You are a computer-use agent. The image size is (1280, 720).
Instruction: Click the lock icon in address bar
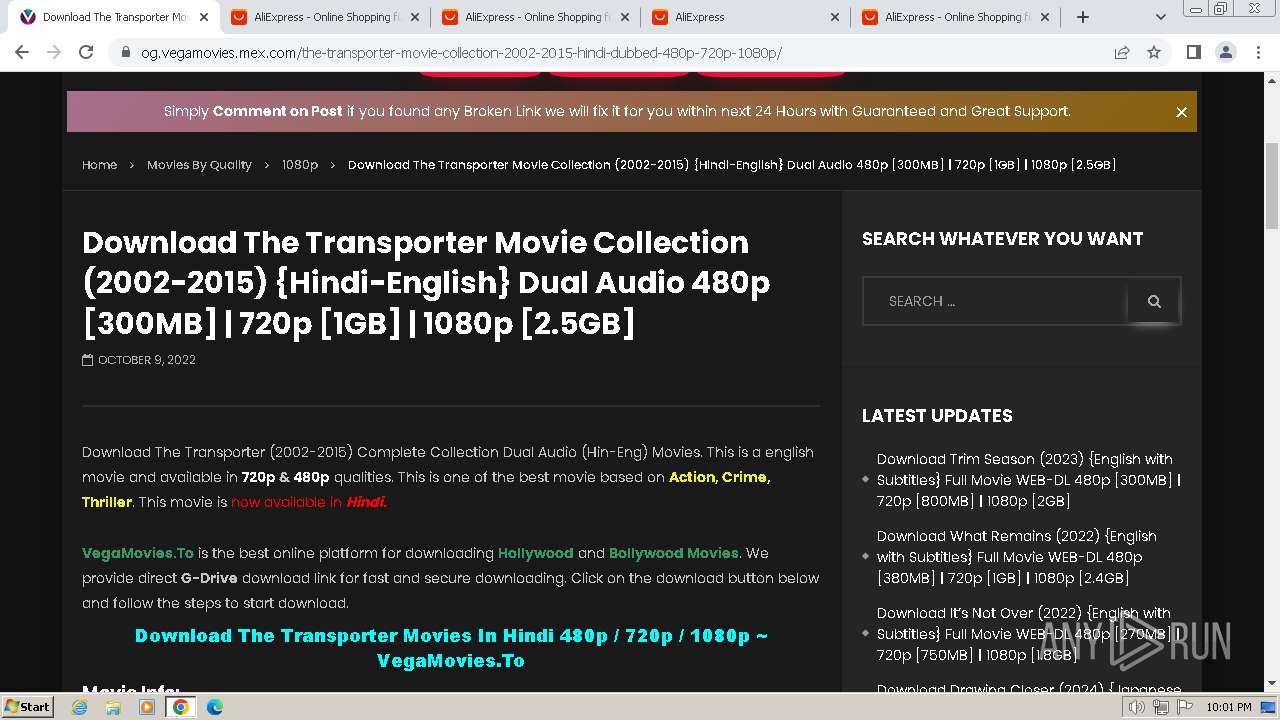(126, 53)
